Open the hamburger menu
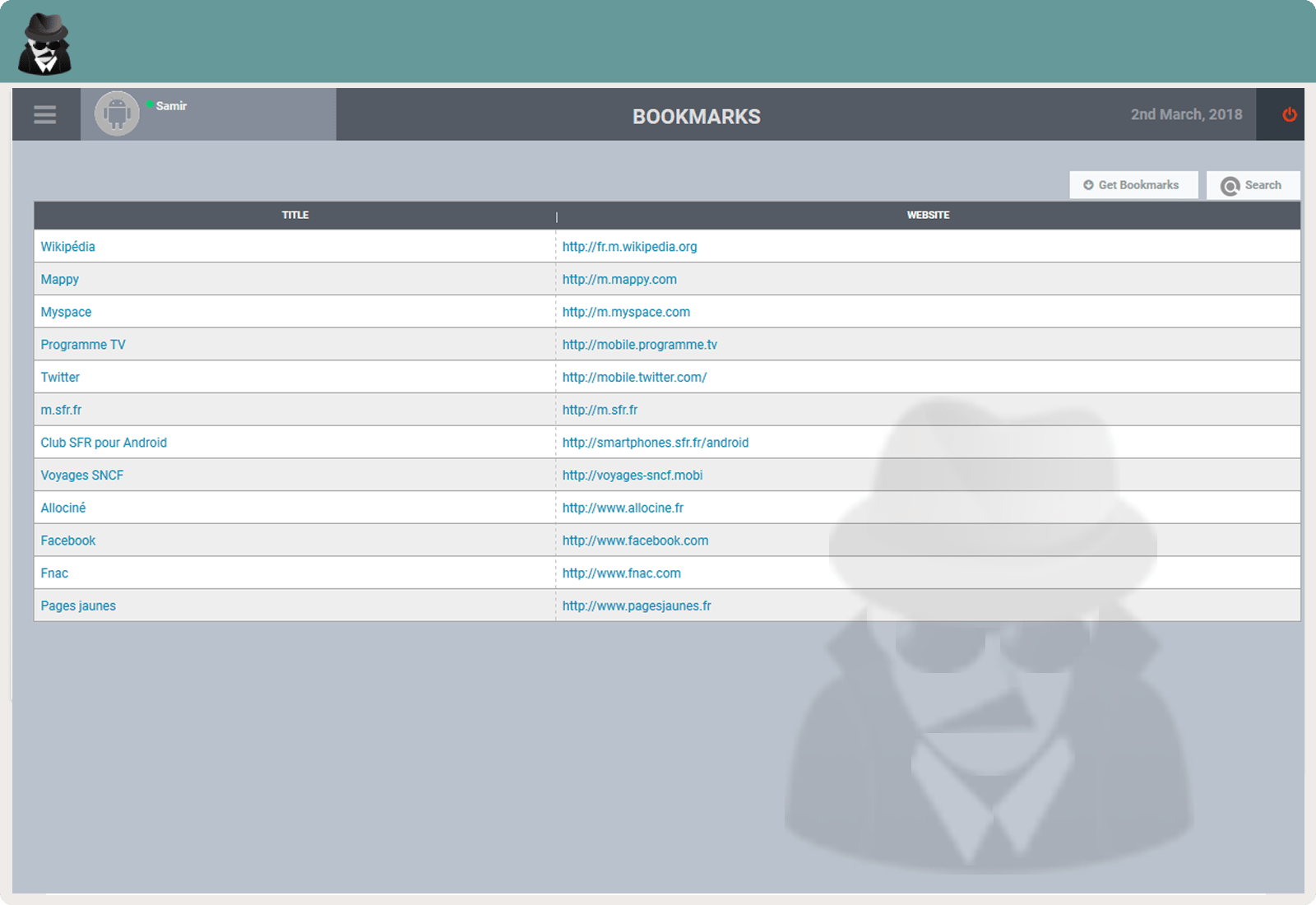The width and height of the screenshot is (1316, 905). (x=45, y=115)
